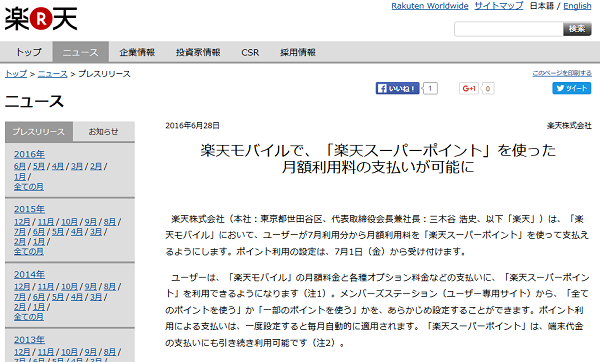Open 11月 under 2015年
This screenshot has width=600, height=362.
coord(46,222)
